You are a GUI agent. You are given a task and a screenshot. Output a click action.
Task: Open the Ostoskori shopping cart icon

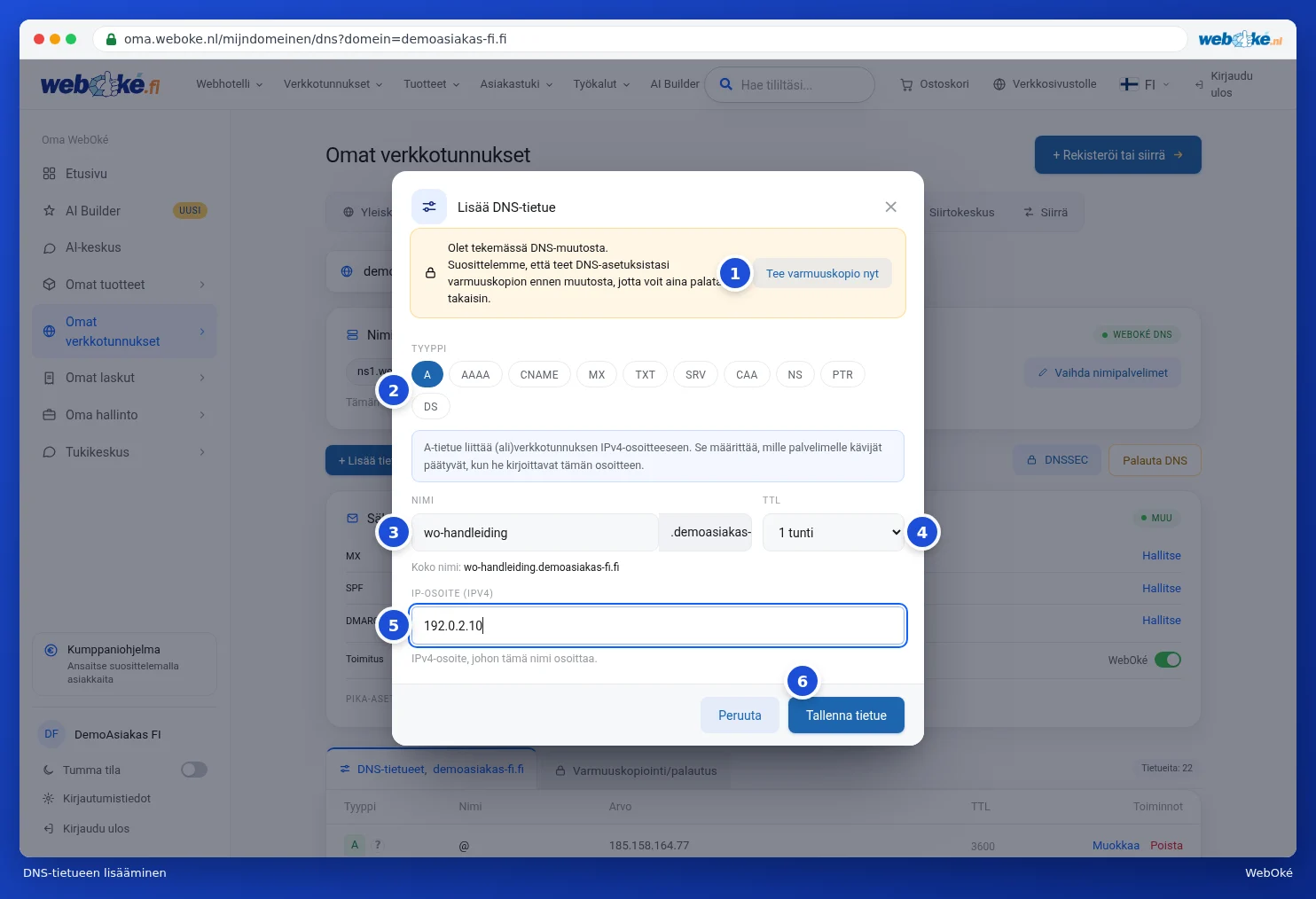click(x=906, y=84)
